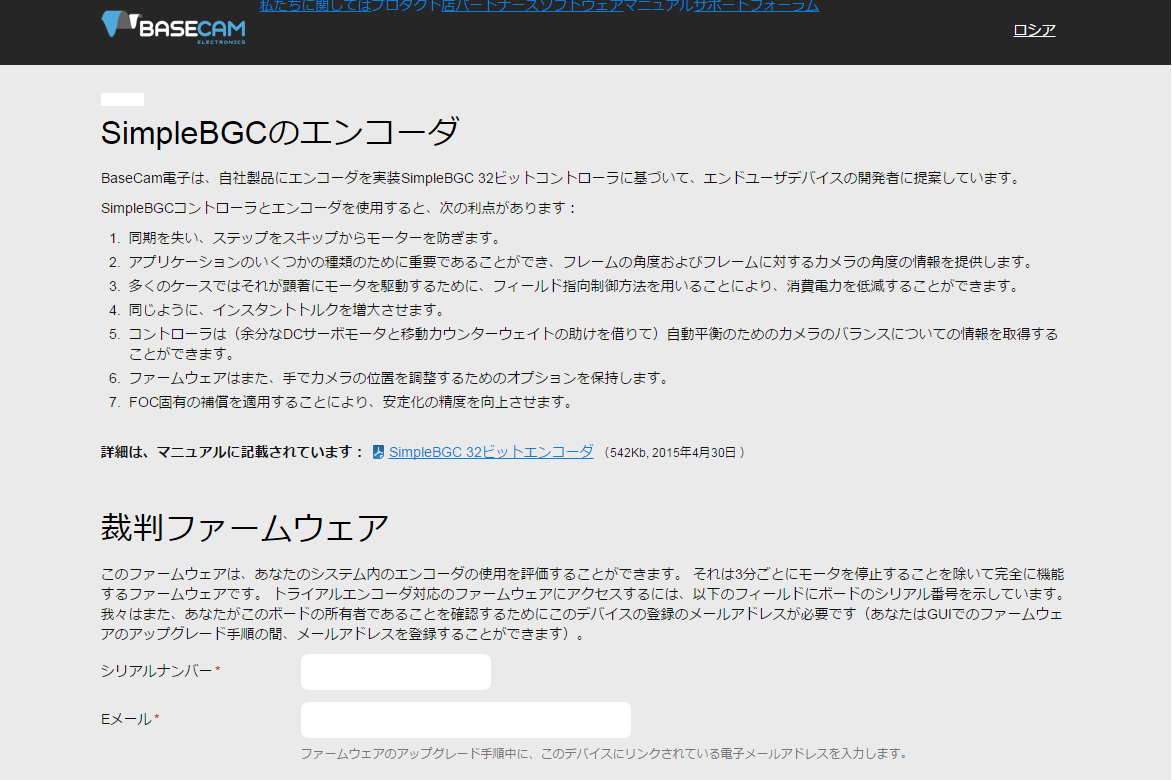This screenshot has height=780, width=1172.
Task: Open the フォーラム navigation link
Action: [784, 6]
